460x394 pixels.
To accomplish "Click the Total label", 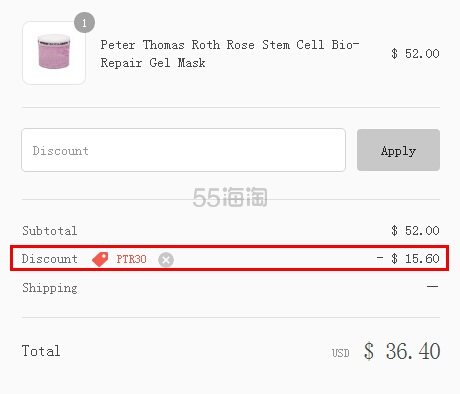I will tap(41, 351).
